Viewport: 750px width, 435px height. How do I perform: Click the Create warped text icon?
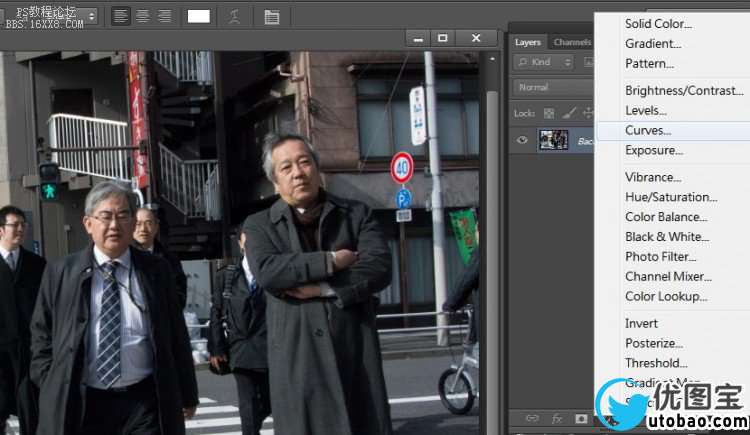234,17
